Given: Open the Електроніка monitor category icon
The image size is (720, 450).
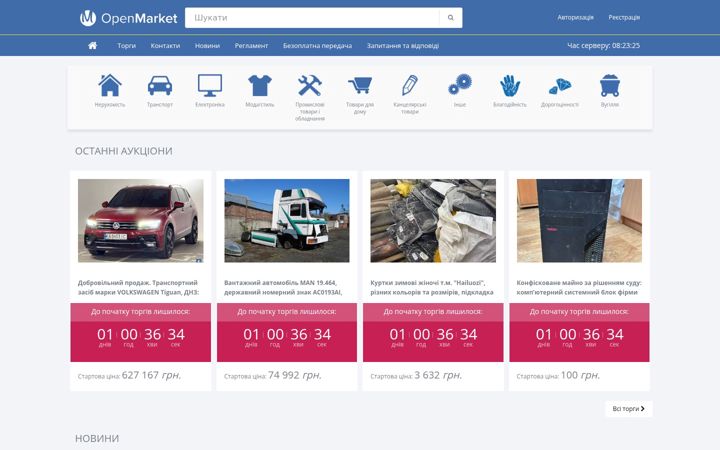Looking at the screenshot, I should pos(210,85).
